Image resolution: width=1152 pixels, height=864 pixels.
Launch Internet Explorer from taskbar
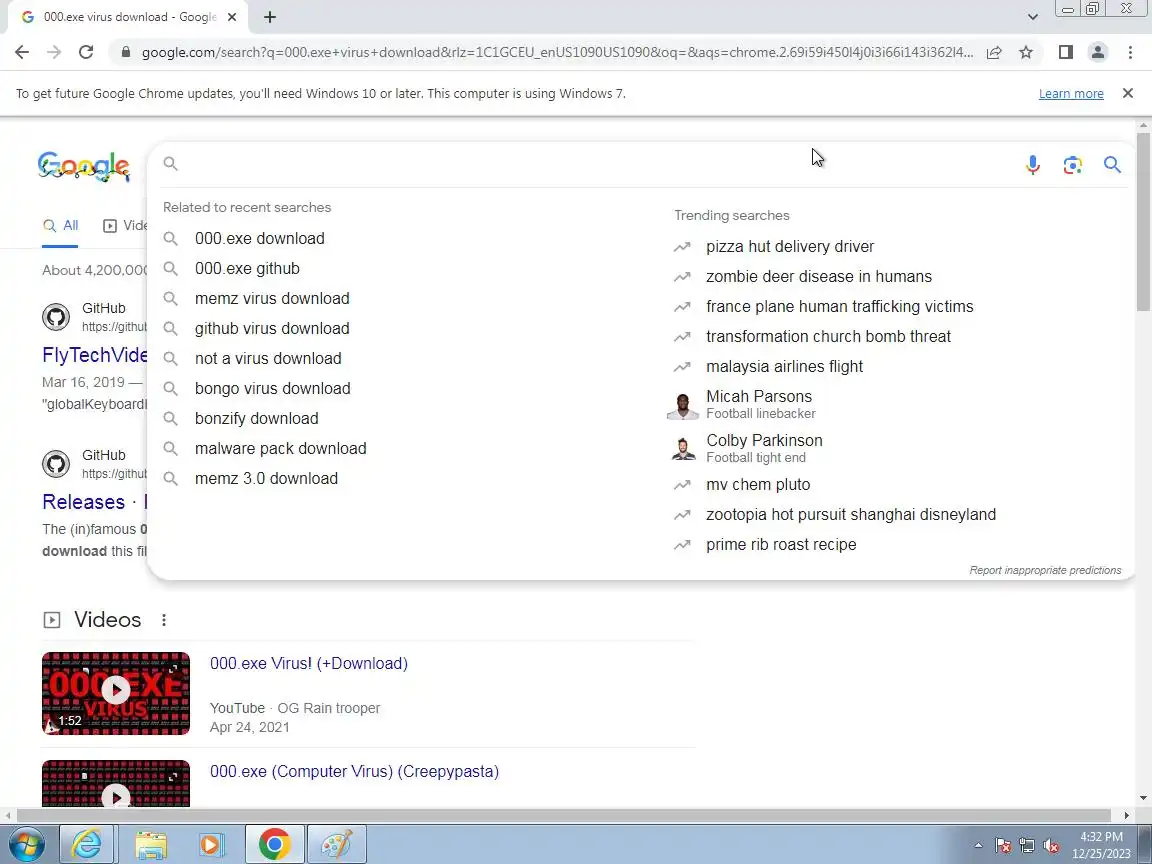coord(87,844)
